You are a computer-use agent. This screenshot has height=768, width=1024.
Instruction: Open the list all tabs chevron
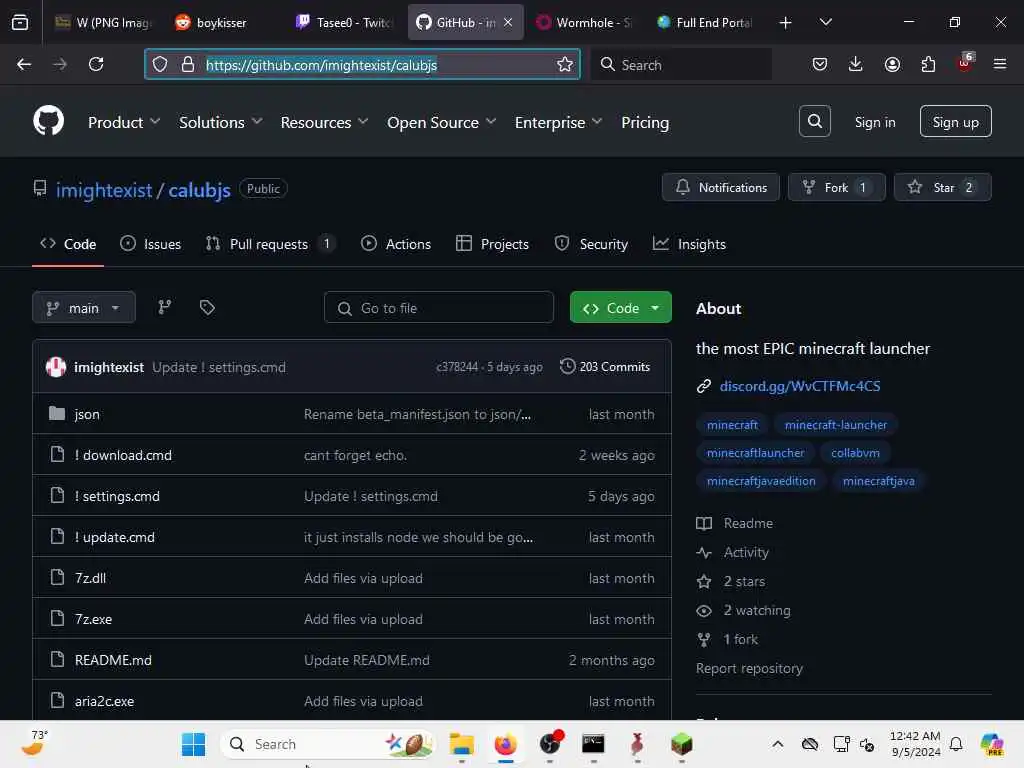[x=825, y=23]
